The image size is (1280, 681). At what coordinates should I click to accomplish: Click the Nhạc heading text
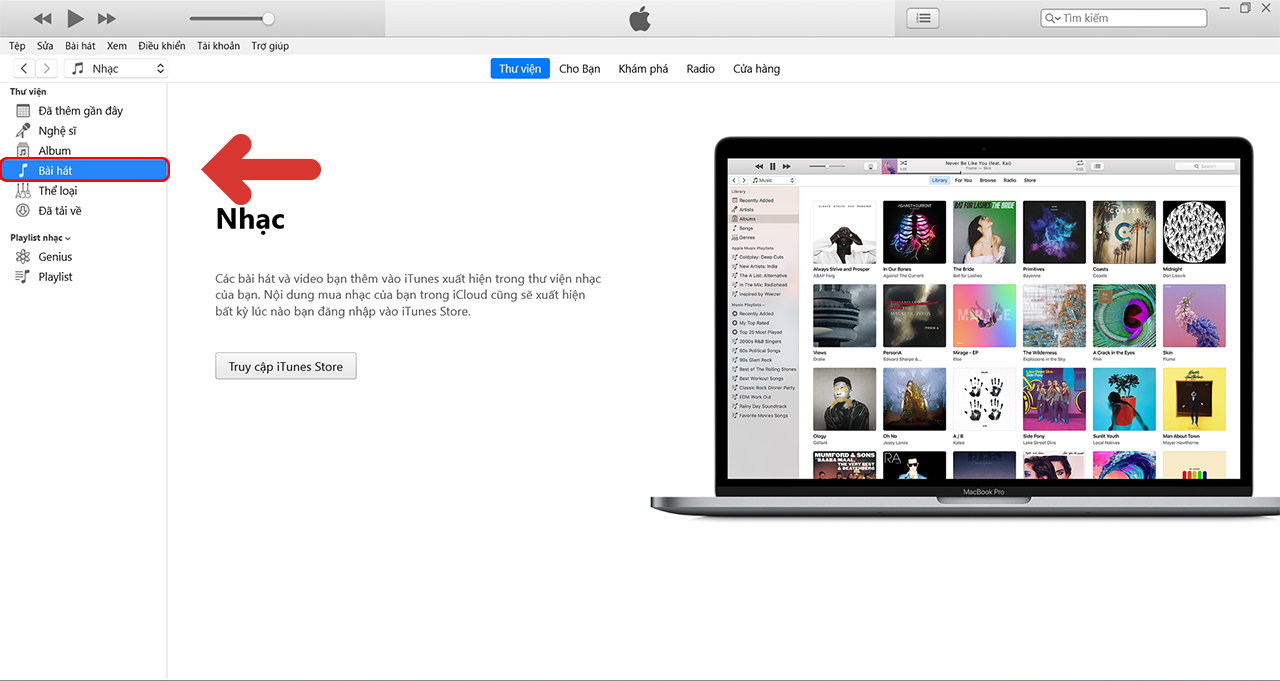250,220
